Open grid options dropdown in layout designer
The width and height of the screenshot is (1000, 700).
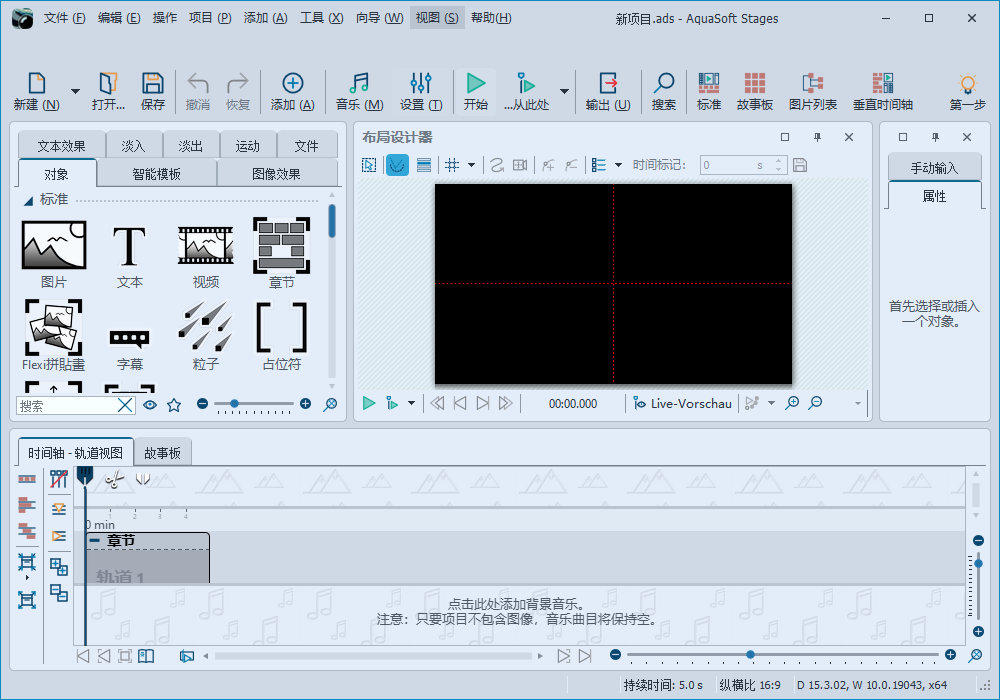tap(471, 165)
